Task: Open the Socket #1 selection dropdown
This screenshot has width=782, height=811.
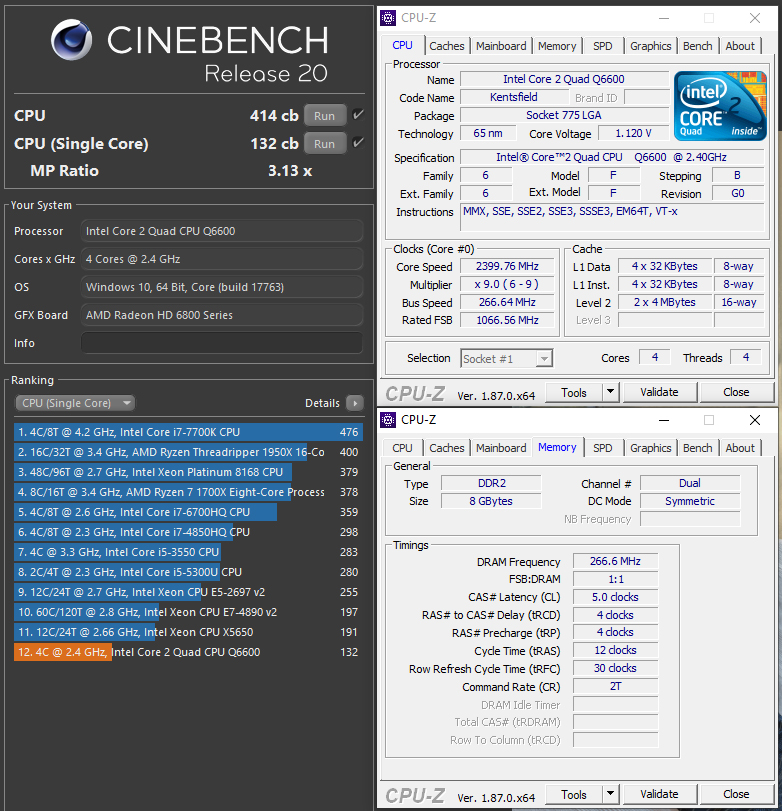Action: pos(506,358)
